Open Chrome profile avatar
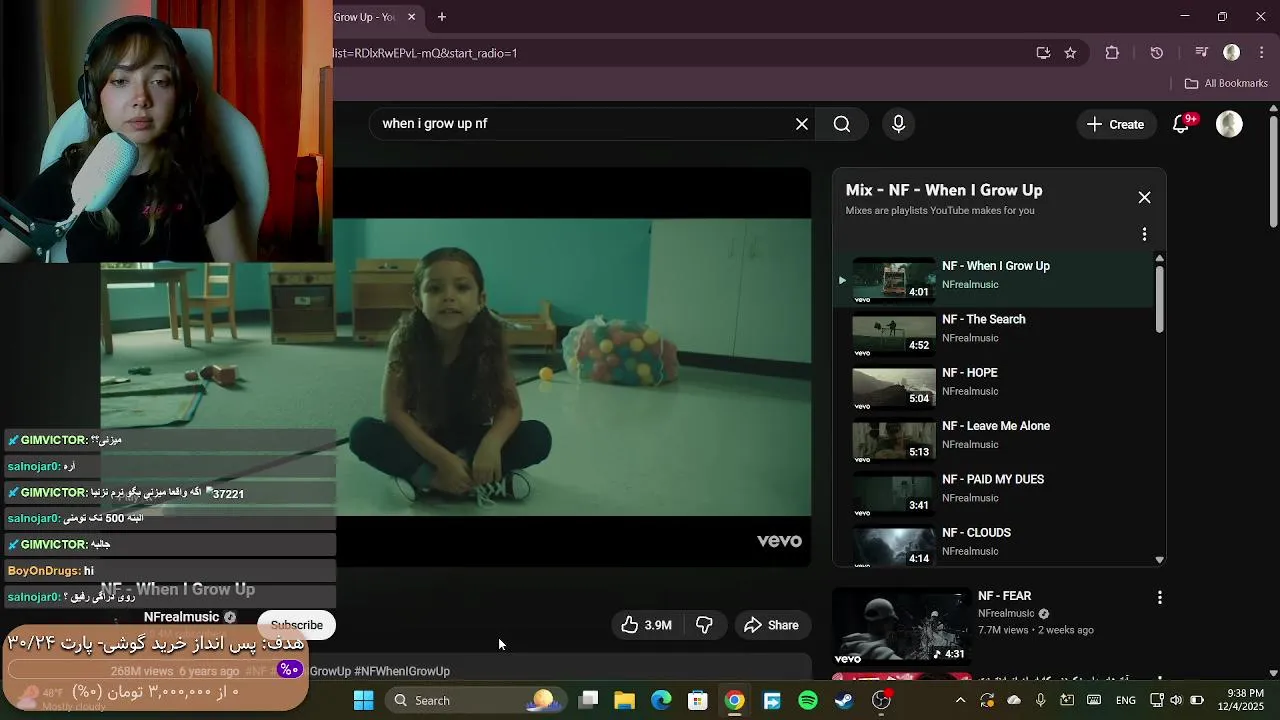1280x720 pixels. click(1232, 53)
